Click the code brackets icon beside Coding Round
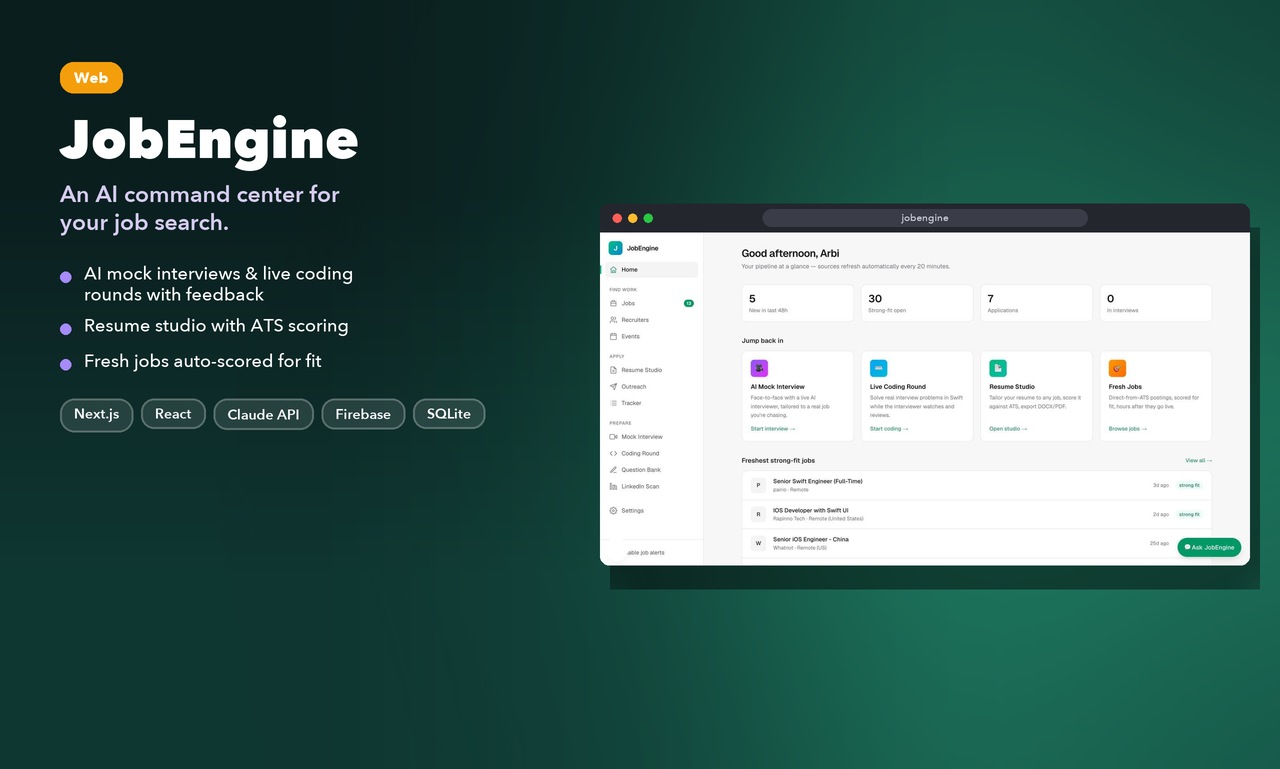Screen dimensions: 1280x769 613,453
